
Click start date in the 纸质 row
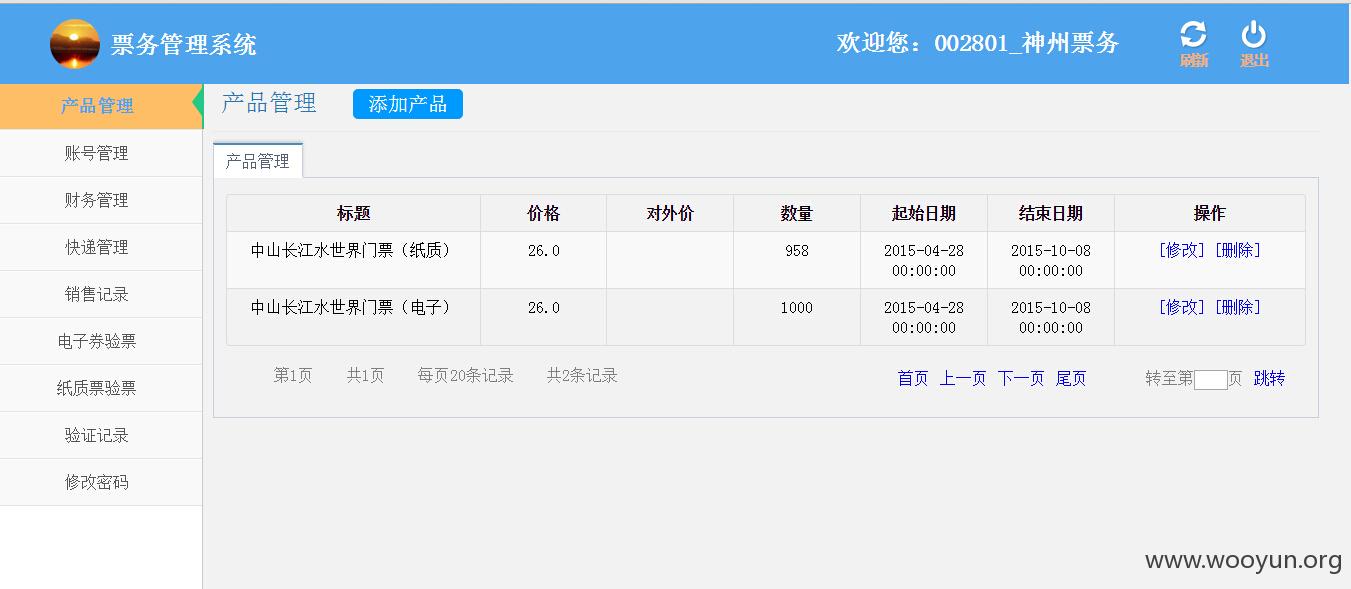[x=924, y=260]
